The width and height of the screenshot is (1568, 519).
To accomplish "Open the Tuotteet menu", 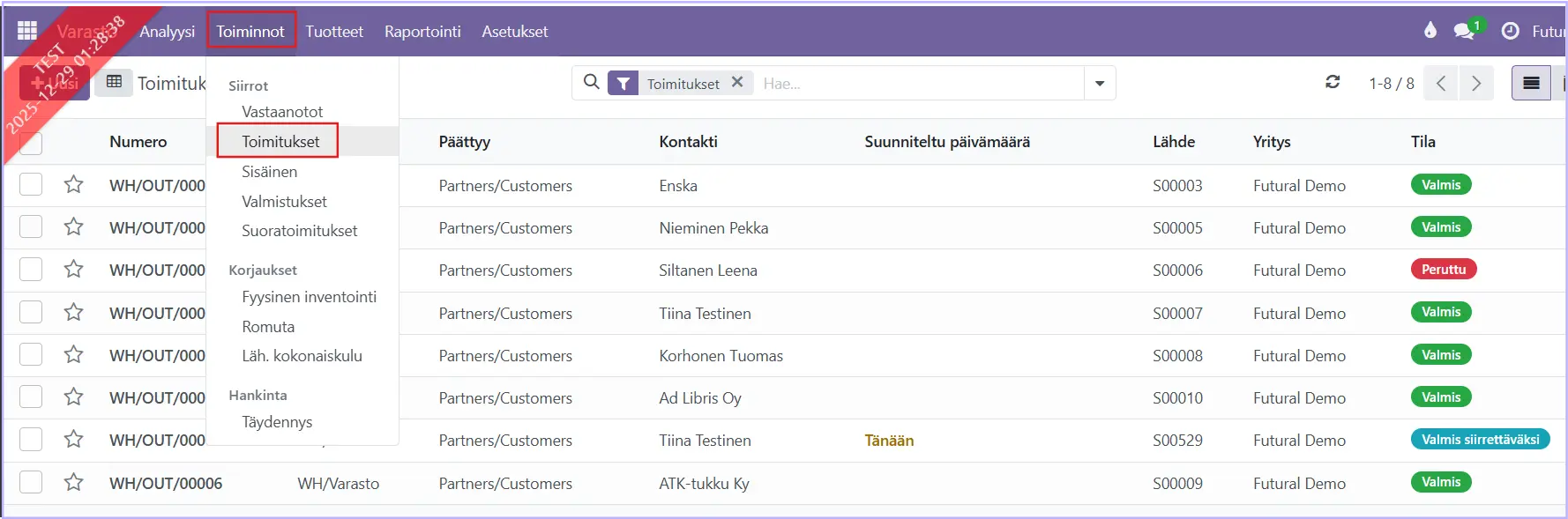I will point(334,32).
